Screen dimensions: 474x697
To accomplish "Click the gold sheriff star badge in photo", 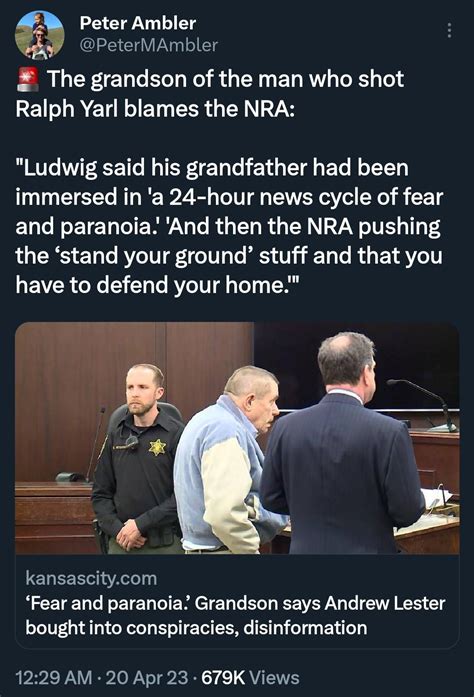I will point(157,446).
